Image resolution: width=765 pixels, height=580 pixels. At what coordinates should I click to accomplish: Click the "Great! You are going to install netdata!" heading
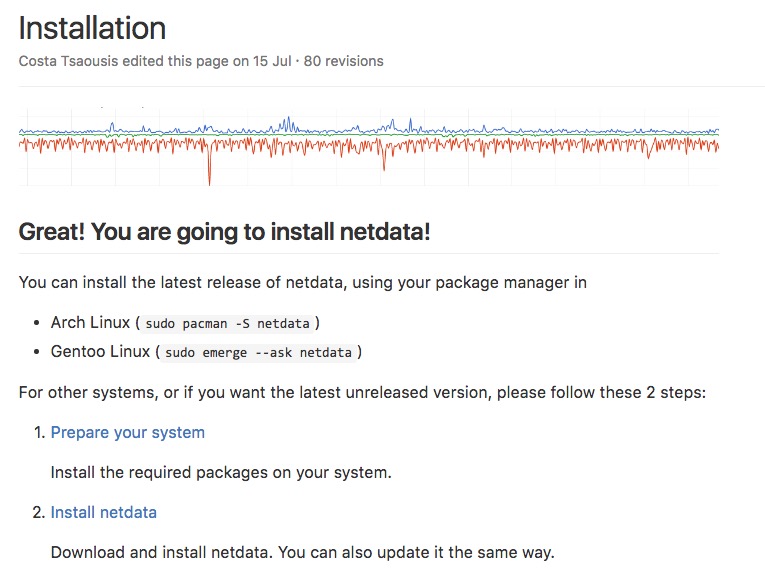(224, 232)
